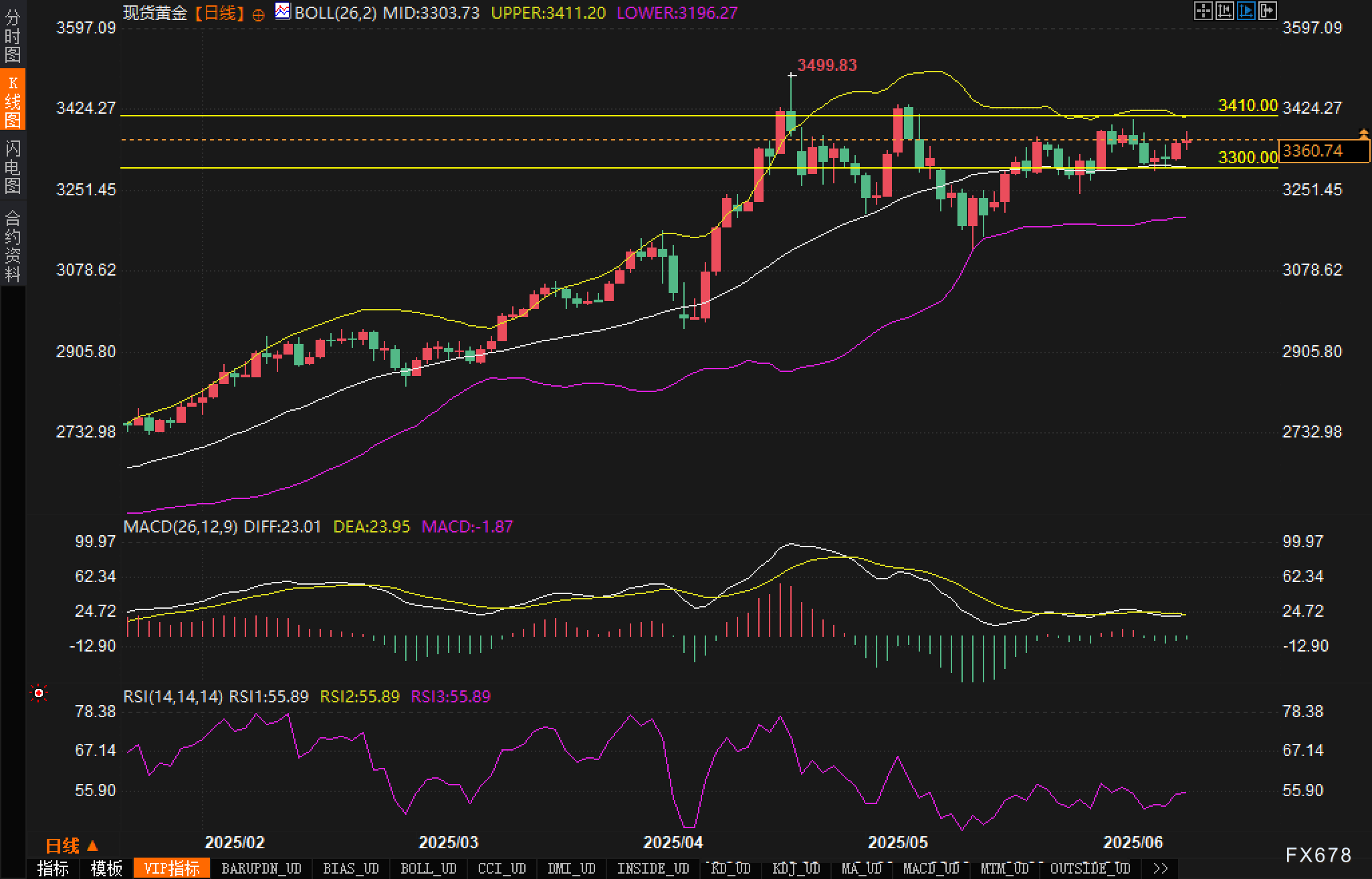The width and height of the screenshot is (1372, 879).
Task: Click the BOLL indicator chart icon
Action: click(x=283, y=11)
